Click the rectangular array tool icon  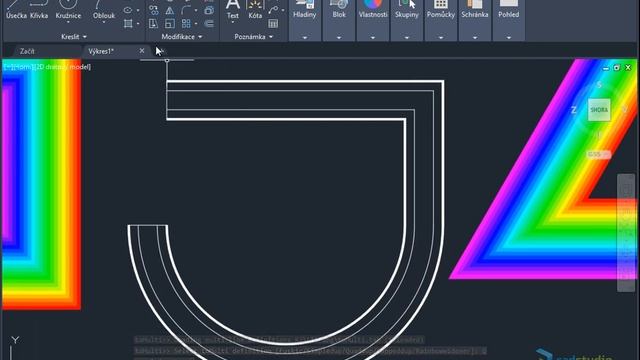186,24
